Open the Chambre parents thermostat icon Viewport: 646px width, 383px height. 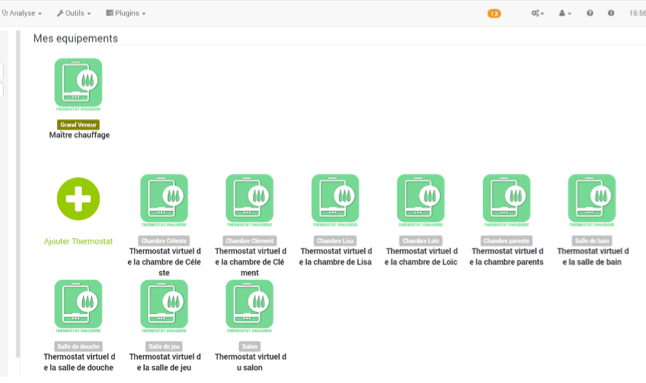506,200
